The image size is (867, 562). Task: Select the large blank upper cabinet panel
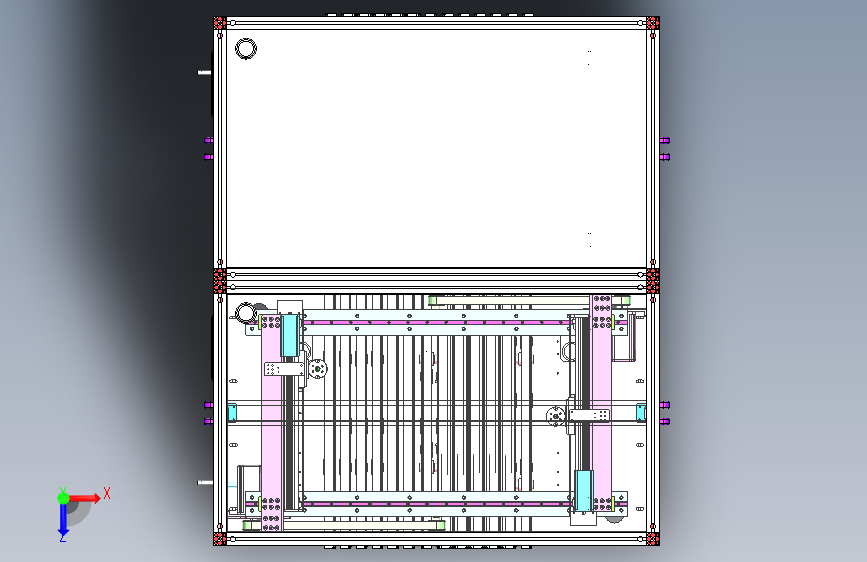436,149
